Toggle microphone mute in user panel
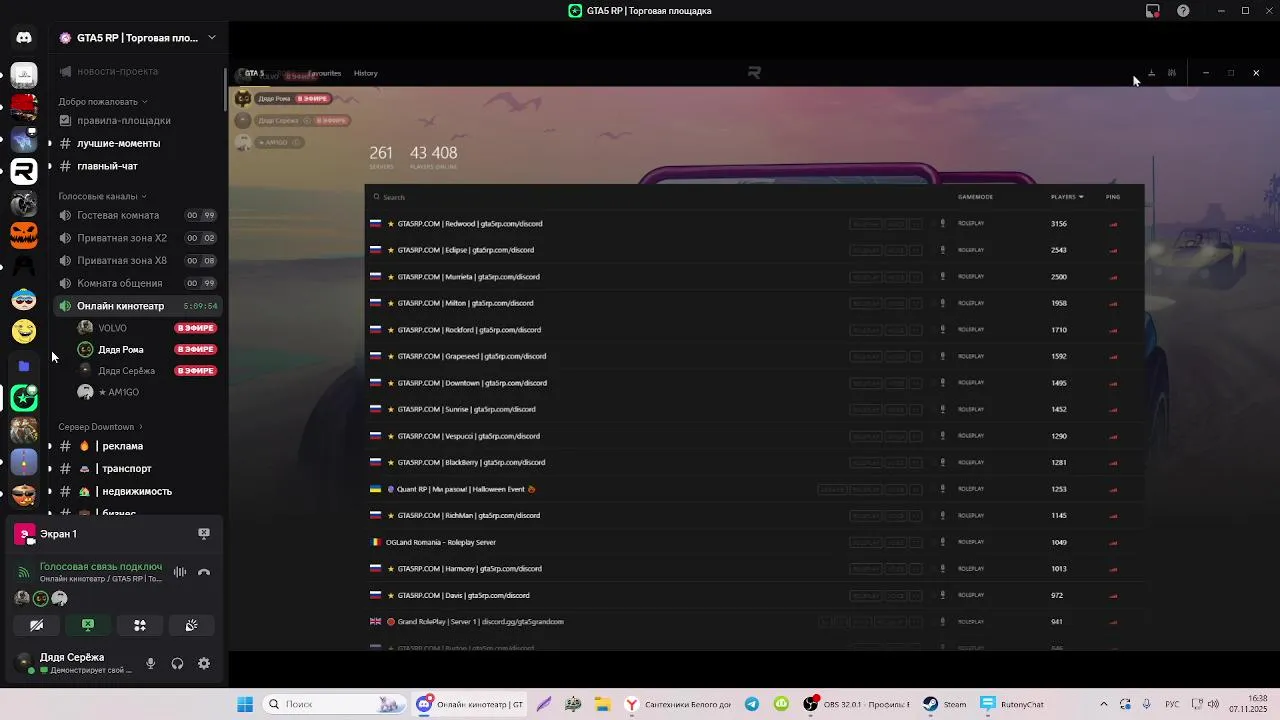1280x720 pixels. (x=151, y=663)
